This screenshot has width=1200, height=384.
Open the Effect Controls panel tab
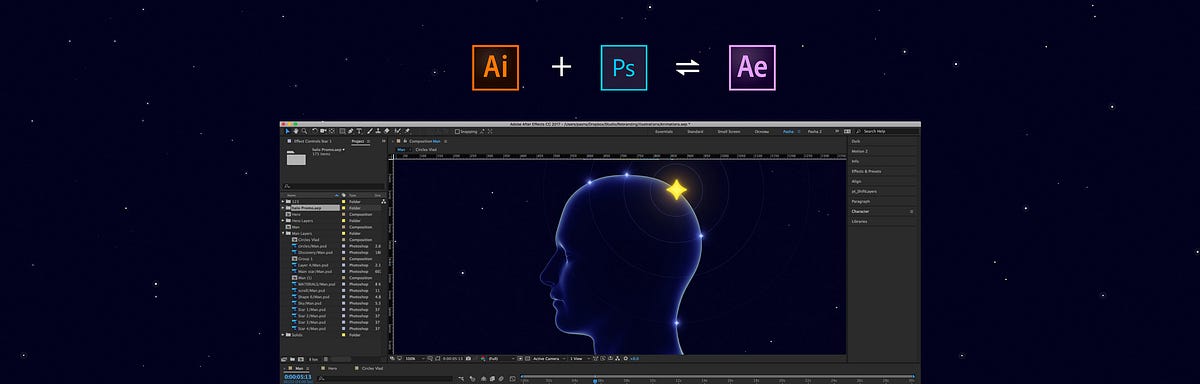(x=312, y=141)
